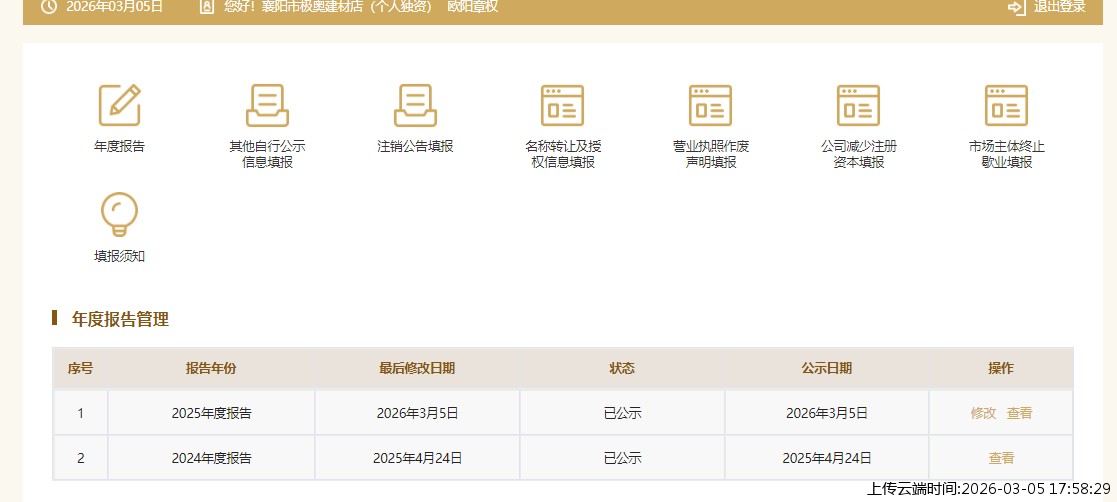Click the 填报须知 text label
Image resolution: width=1117 pixels, height=502 pixels.
119,256
